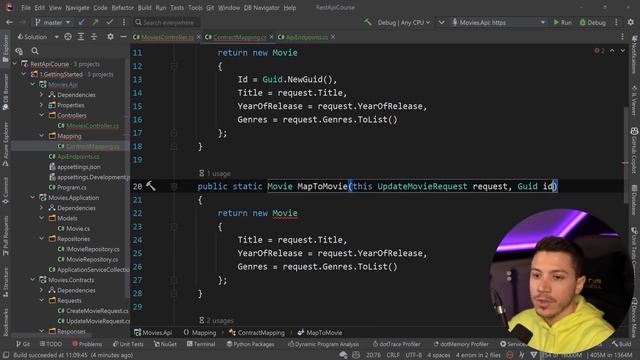Viewport: 640px width, 360px height.
Task: Click the expand all icon in Solution panel
Action: click(x=81, y=37)
